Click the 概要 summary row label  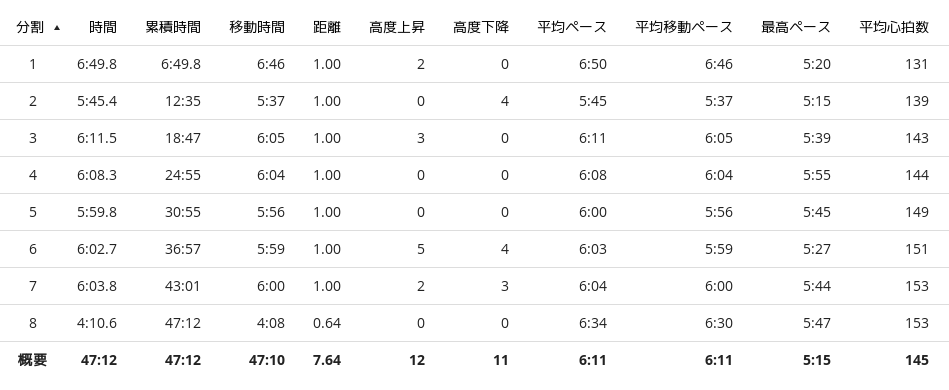[x=33, y=360]
